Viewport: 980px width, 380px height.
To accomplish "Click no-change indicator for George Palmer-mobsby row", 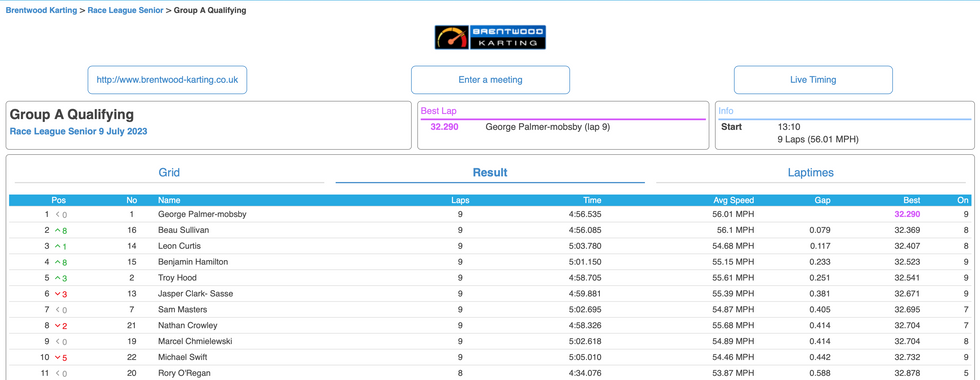I will (x=61, y=214).
